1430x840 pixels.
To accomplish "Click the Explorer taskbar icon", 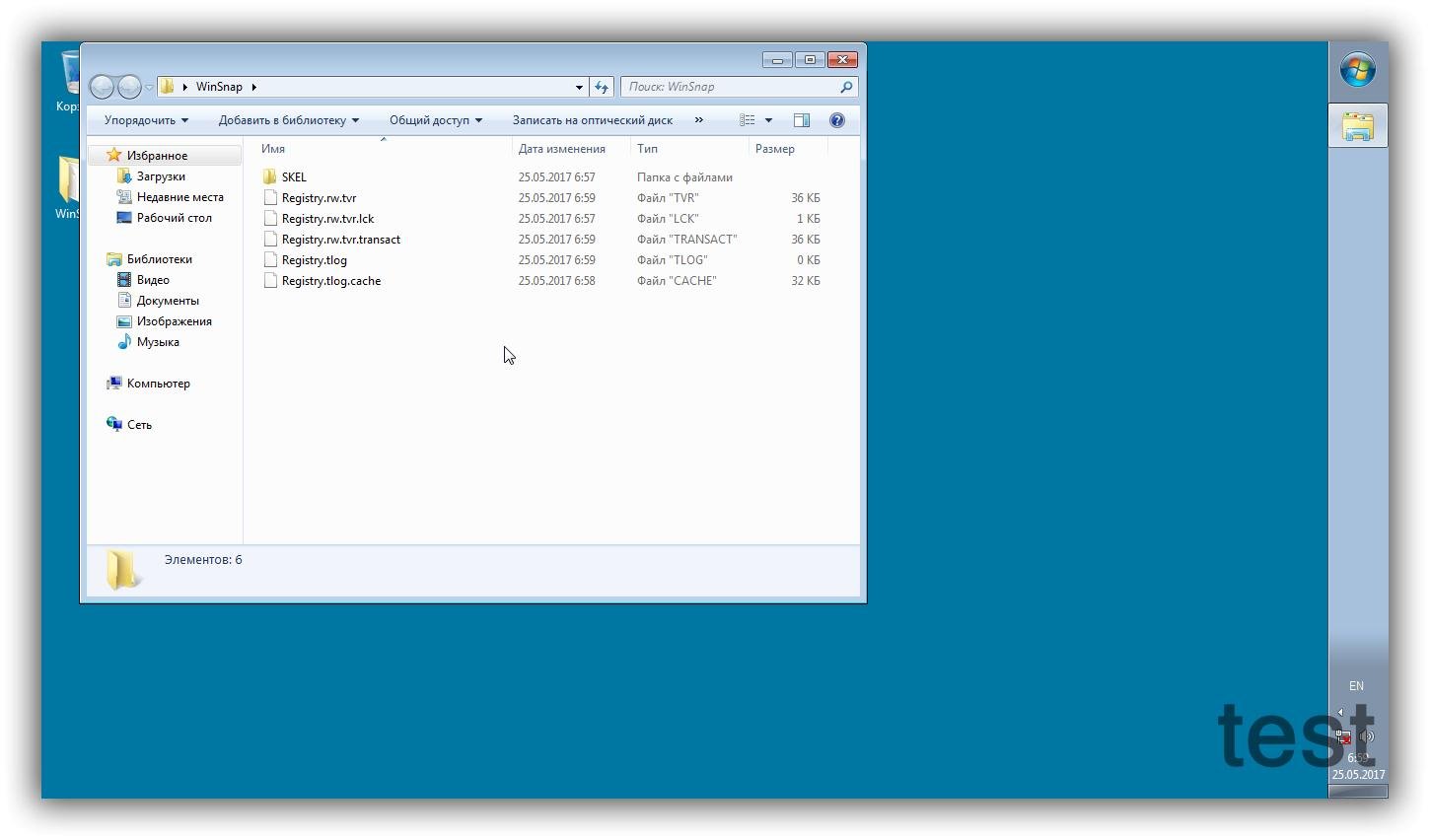I will tap(1357, 126).
